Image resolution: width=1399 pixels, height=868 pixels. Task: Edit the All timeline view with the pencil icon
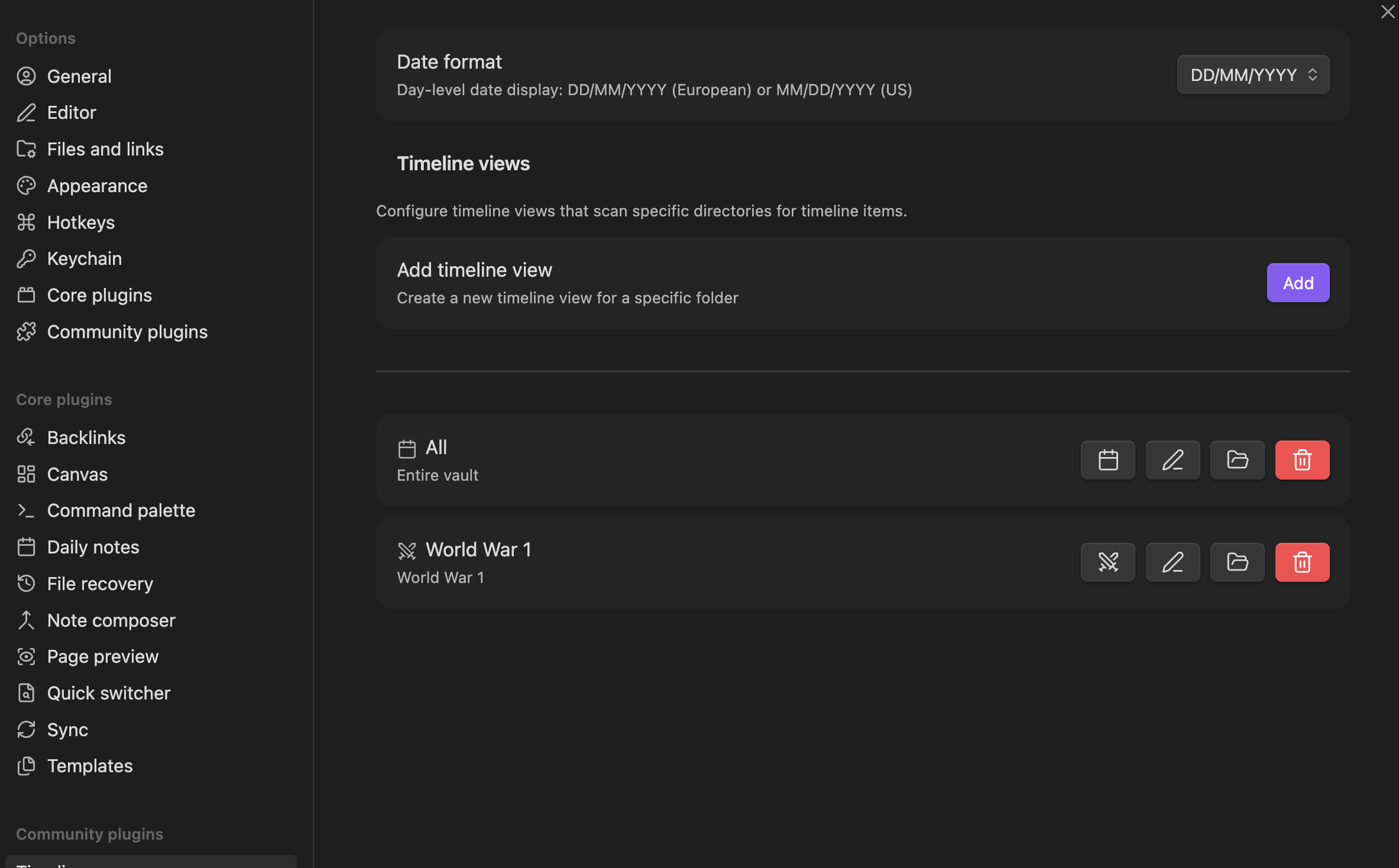coord(1172,460)
